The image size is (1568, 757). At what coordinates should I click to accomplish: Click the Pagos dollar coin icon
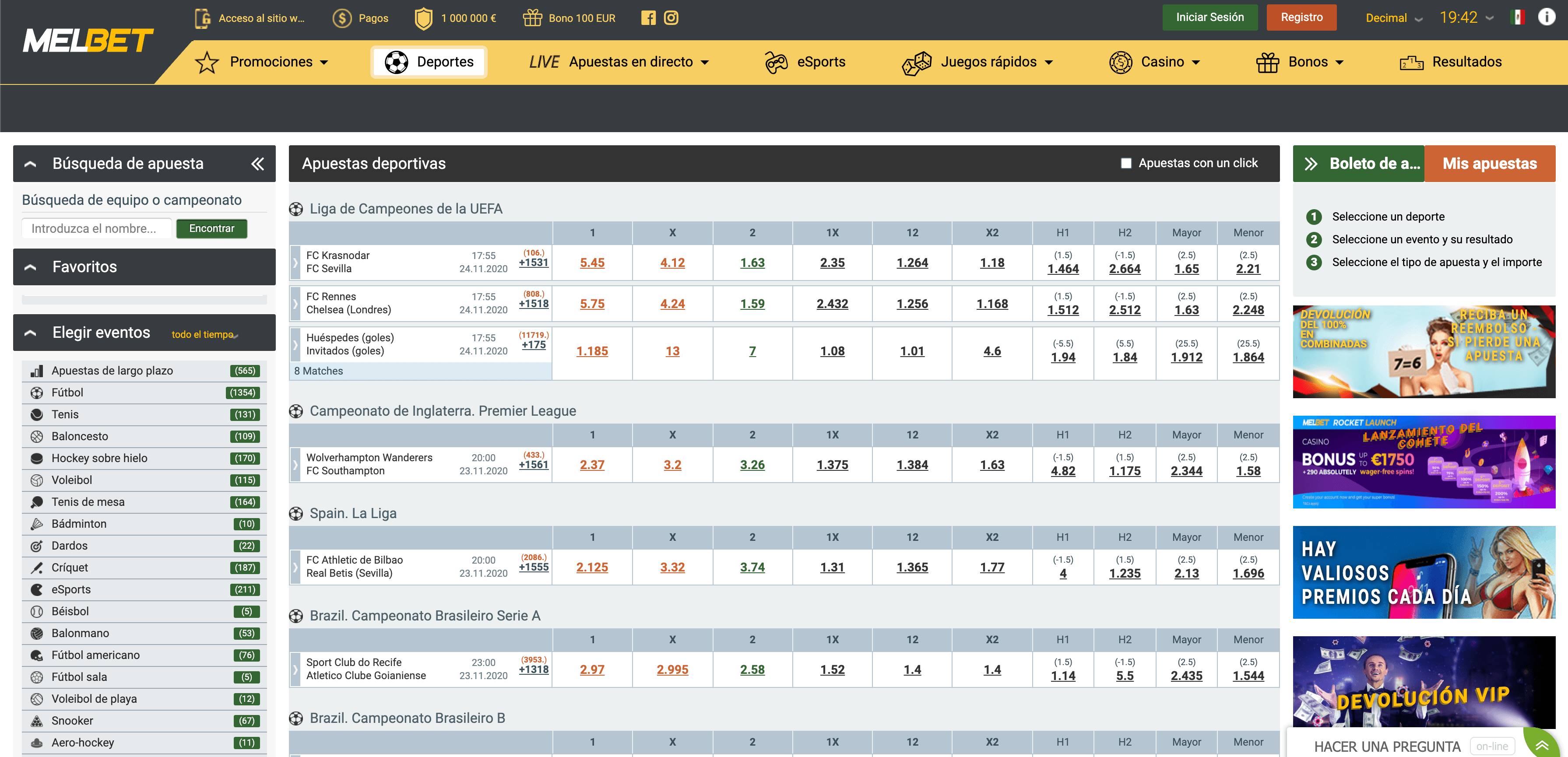(342, 18)
